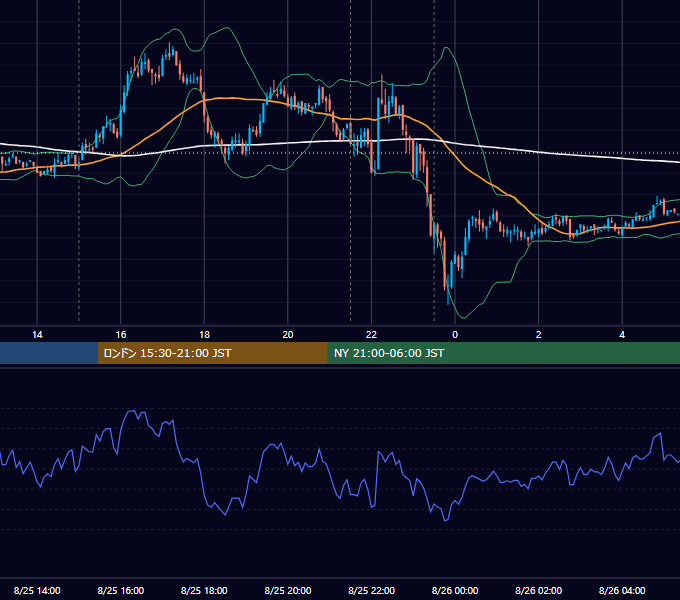Click the 20 hour axis label
680x600 pixels.
click(x=288, y=335)
